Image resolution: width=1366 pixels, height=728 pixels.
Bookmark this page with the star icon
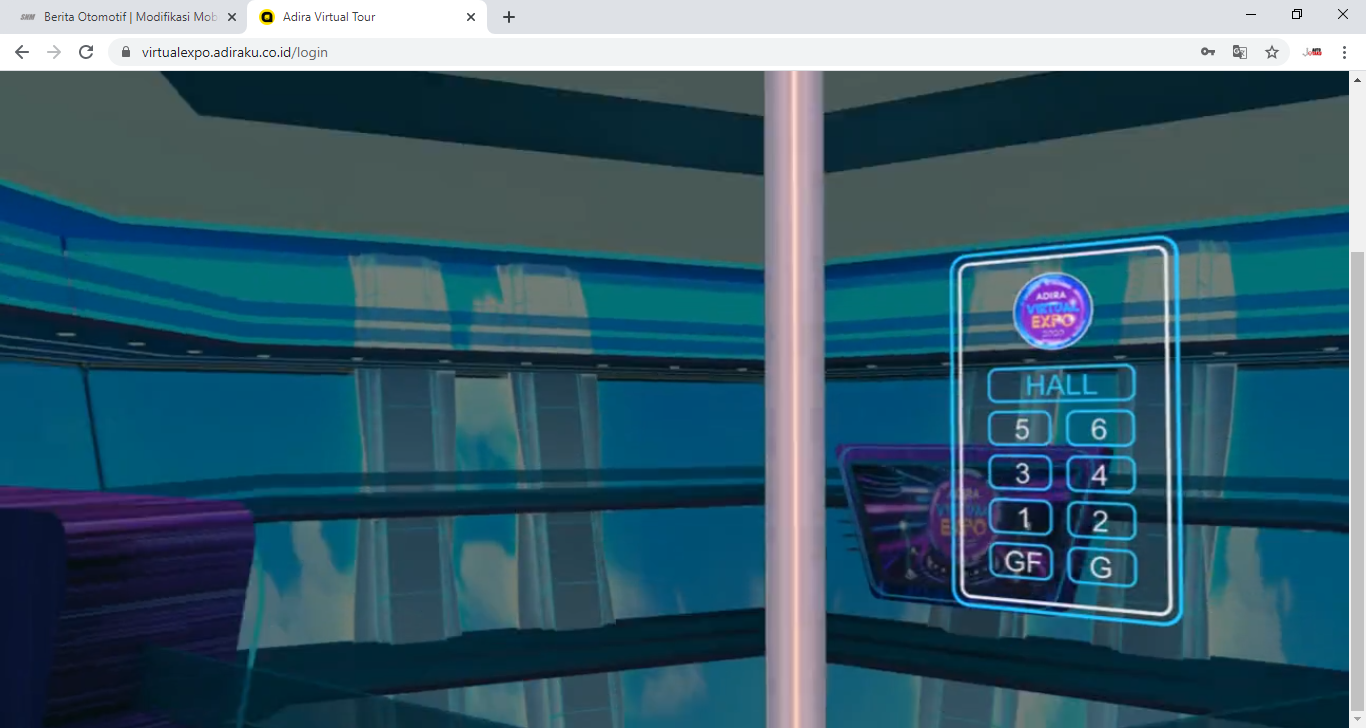tap(1272, 52)
